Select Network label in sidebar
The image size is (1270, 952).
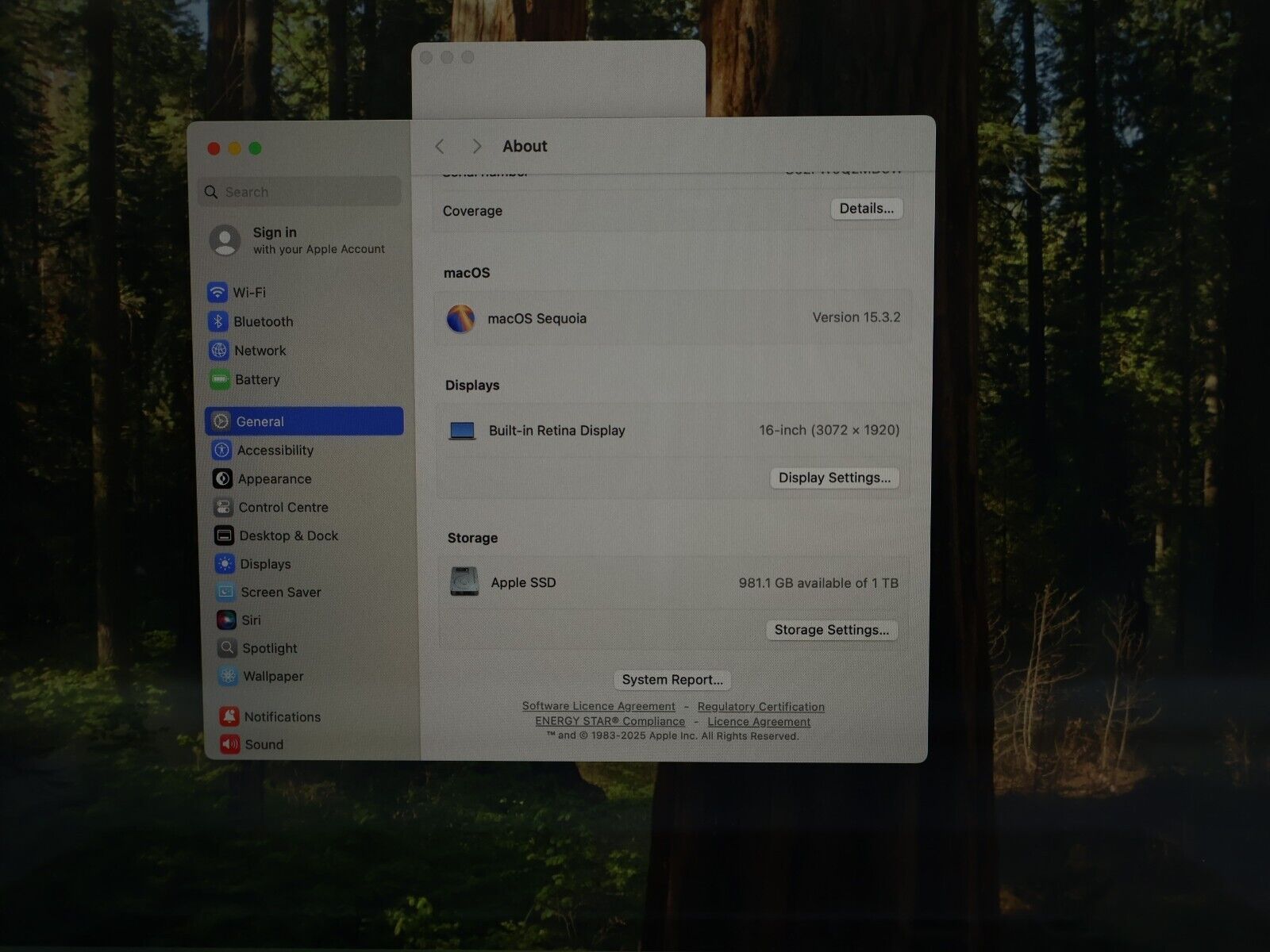tap(260, 351)
